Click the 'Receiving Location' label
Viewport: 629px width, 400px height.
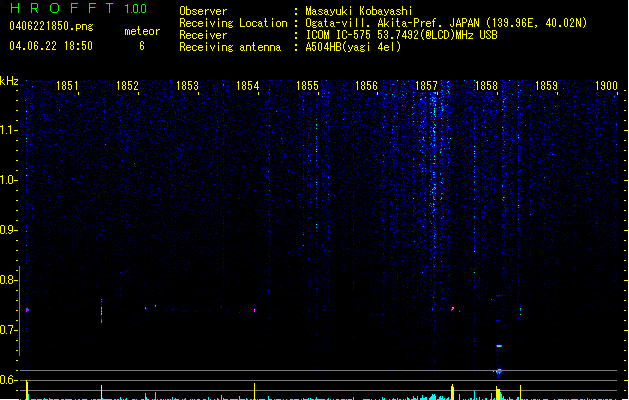click(233, 23)
